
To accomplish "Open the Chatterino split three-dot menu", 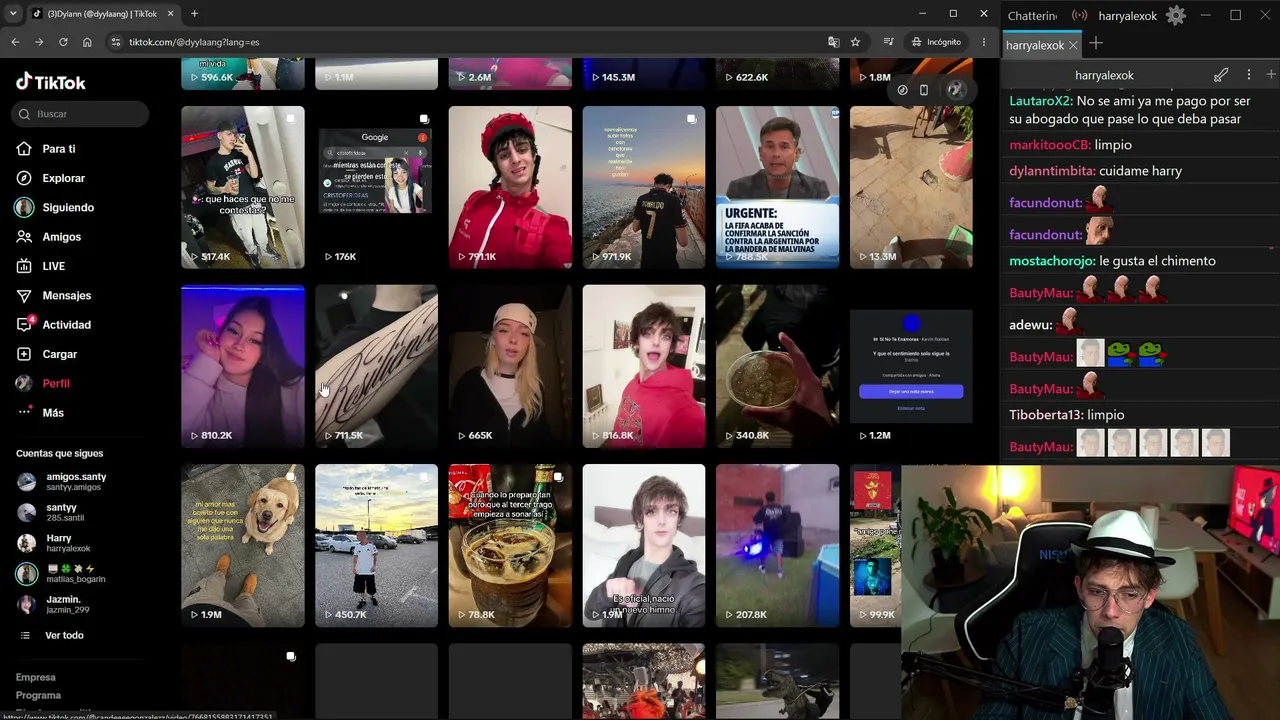I will pyautogui.click(x=1248, y=75).
